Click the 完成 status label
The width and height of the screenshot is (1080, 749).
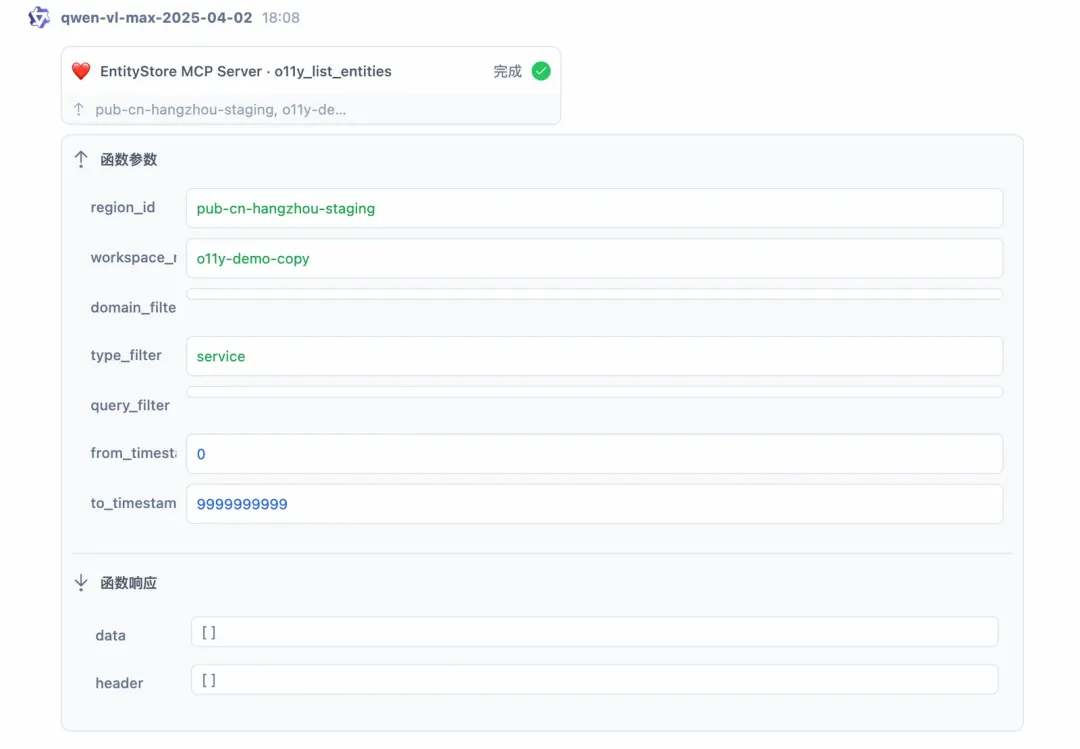[507, 71]
